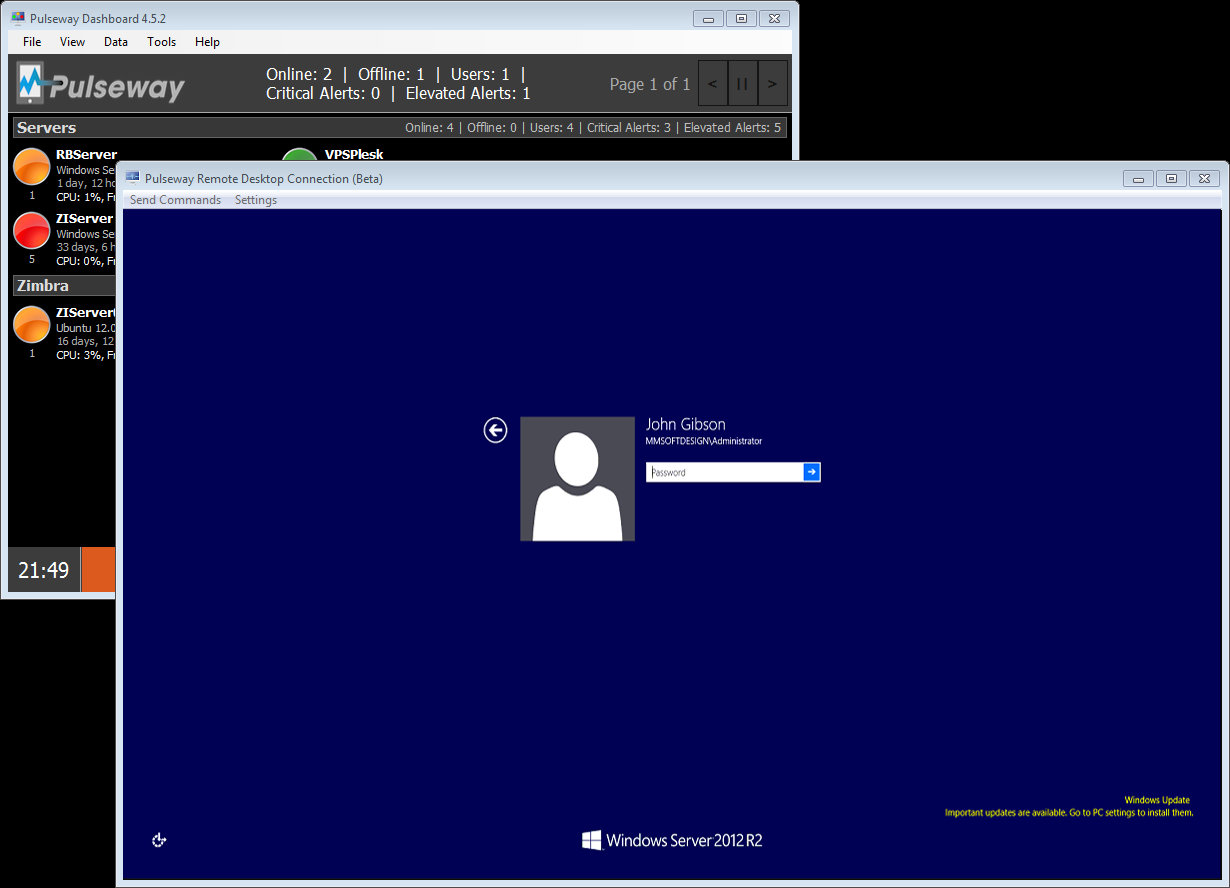The height and width of the screenshot is (888, 1230).
Task: Select the VPSPlesk green status icon
Action: tap(300, 155)
